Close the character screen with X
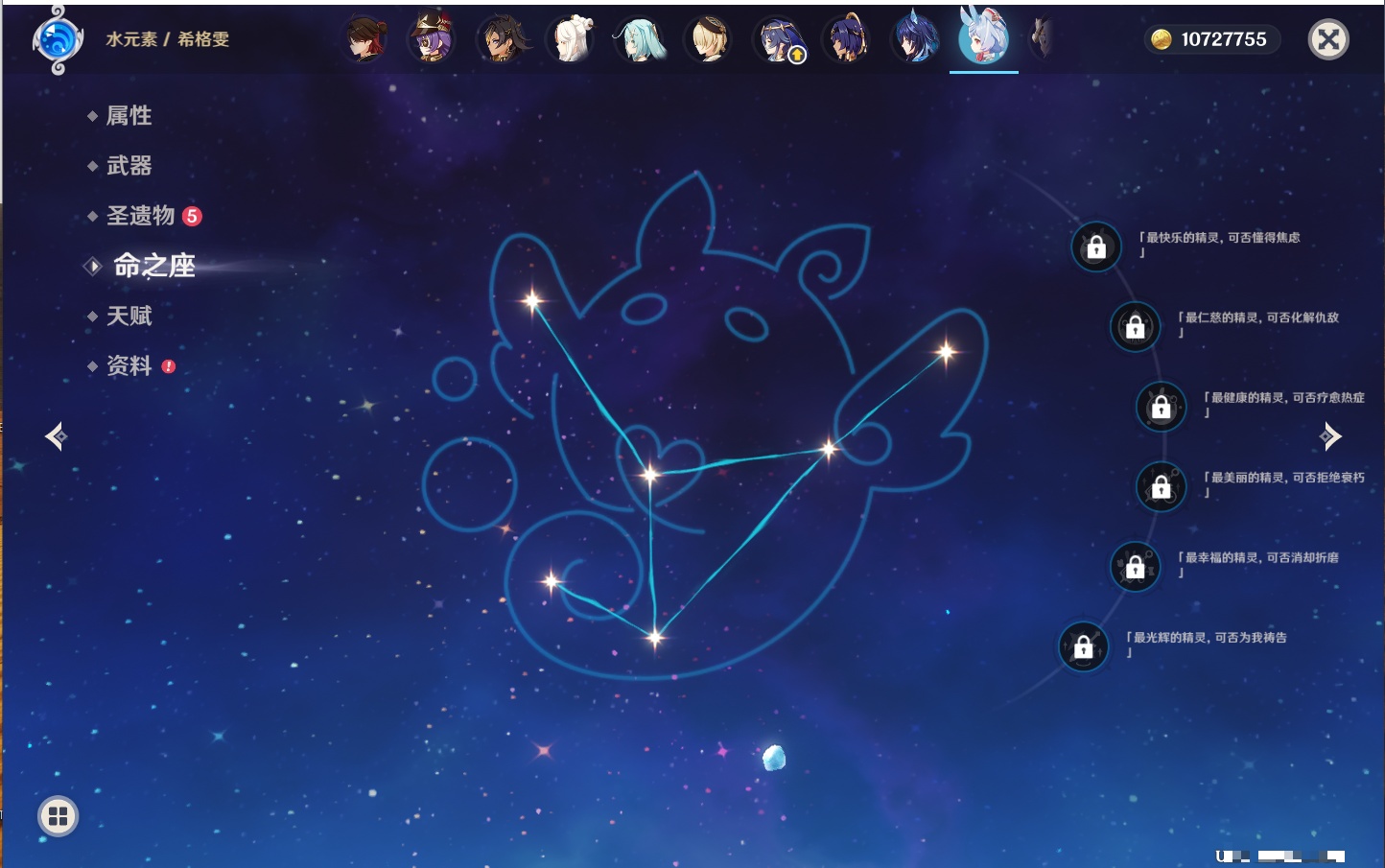 (x=1328, y=39)
